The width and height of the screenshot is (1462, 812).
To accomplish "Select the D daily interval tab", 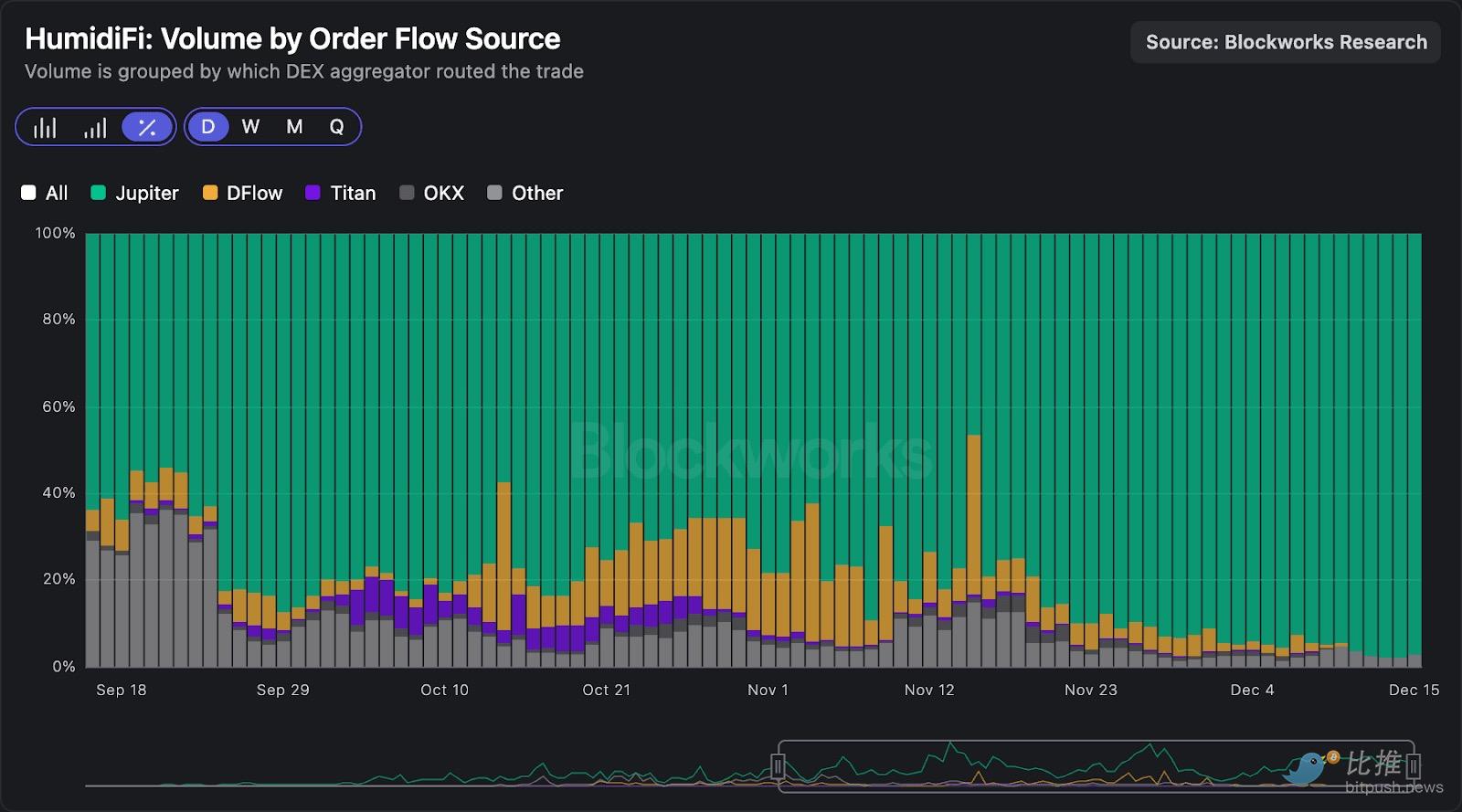I will coord(208,127).
